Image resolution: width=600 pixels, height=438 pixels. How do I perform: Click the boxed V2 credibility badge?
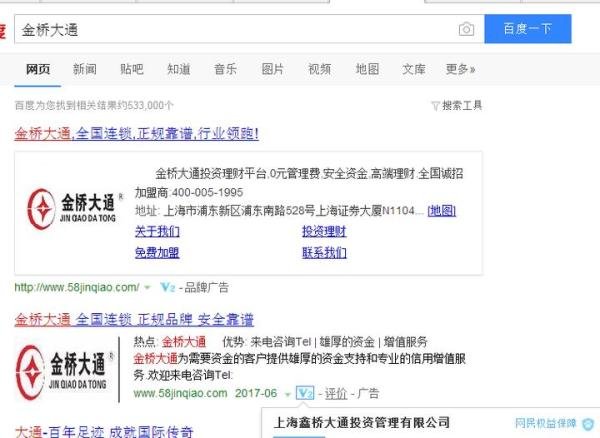[x=305, y=393]
